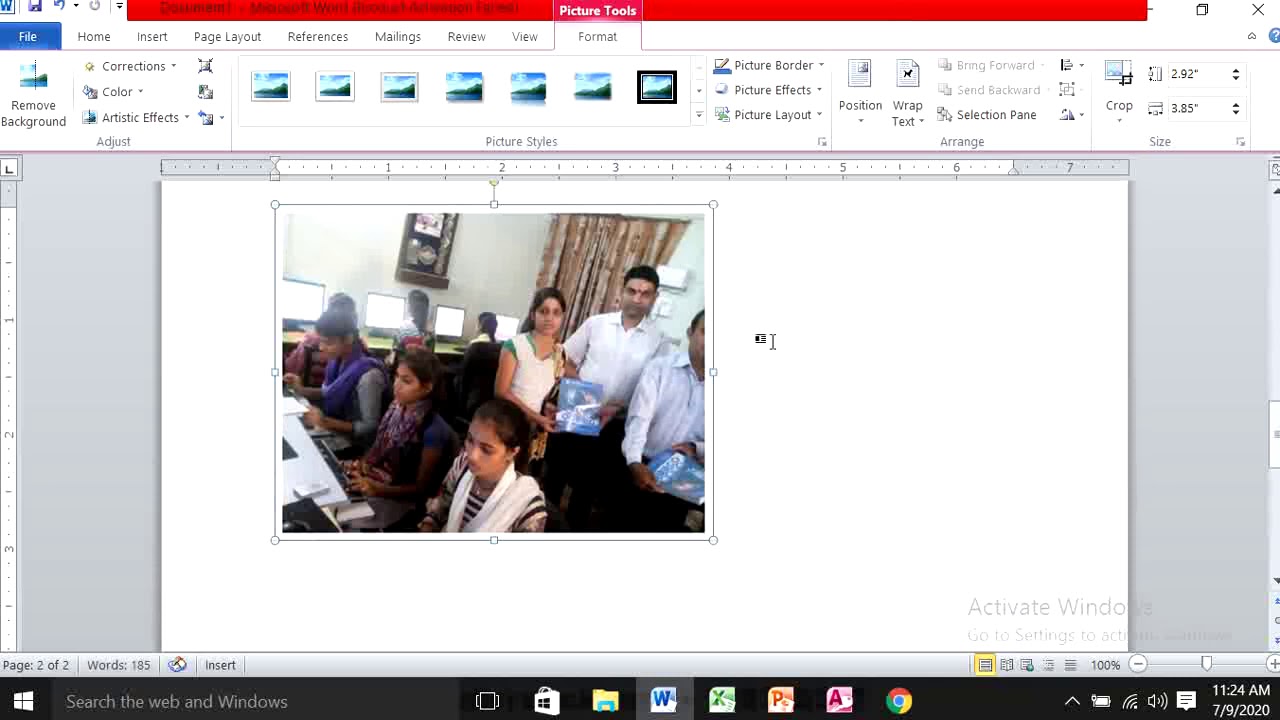
Task: Edit the shape height field 2.92"
Action: pos(1197,74)
